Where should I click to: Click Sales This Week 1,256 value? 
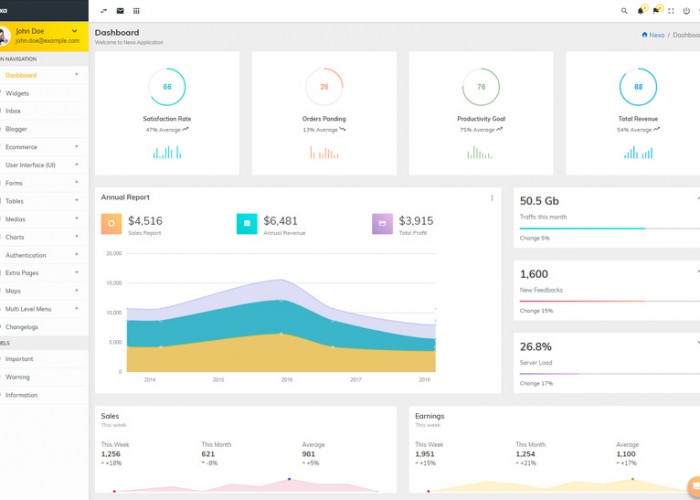pos(111,454)
